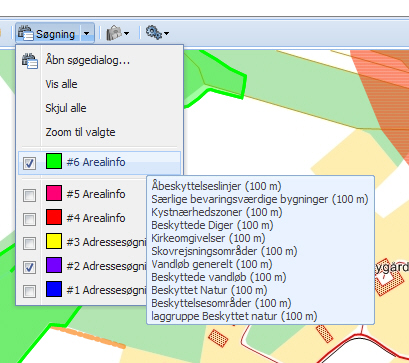This screenshot has height=363, width=409.
Task: Click the yellow swatch of #3 Adressesøgning
Action: pyautogui.click(x=54, y=241)
